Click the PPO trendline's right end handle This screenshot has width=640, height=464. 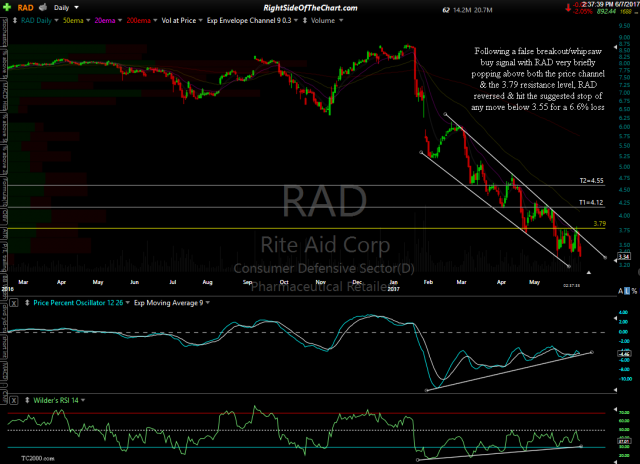[x=592, y=352]
